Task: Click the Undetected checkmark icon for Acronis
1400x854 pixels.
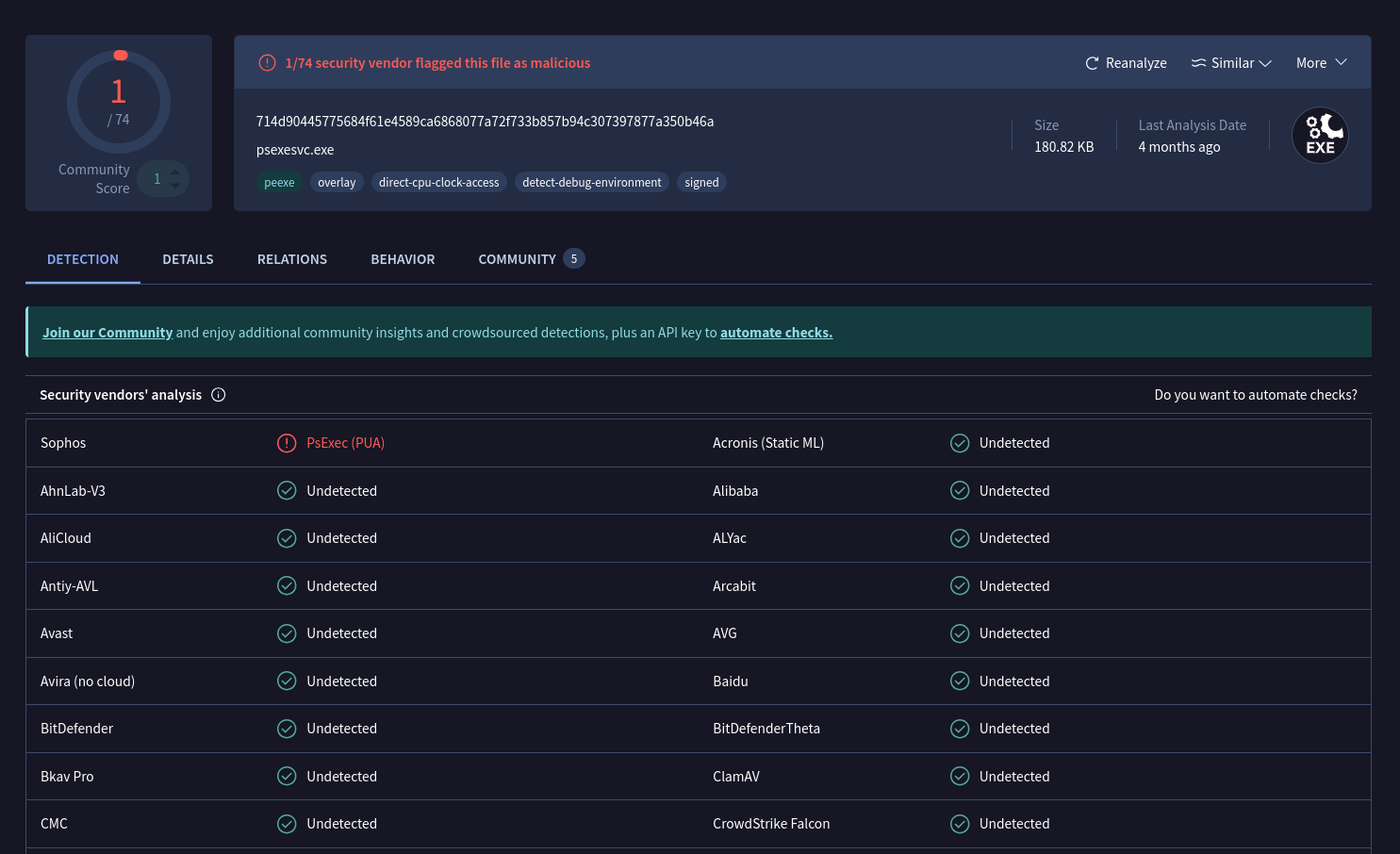Action: coord(960,443)
